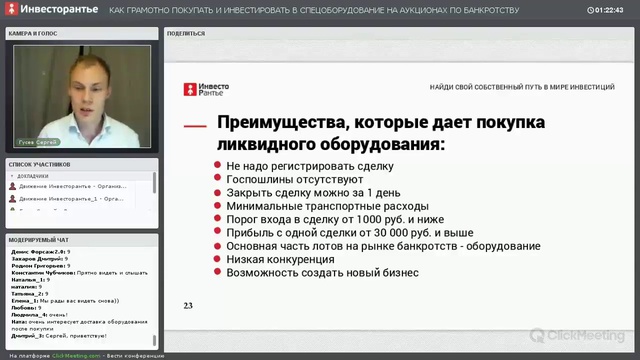640x360 pixels.
Task: Click chat message from Захаров Дмитрий
Action: [40, 259]
